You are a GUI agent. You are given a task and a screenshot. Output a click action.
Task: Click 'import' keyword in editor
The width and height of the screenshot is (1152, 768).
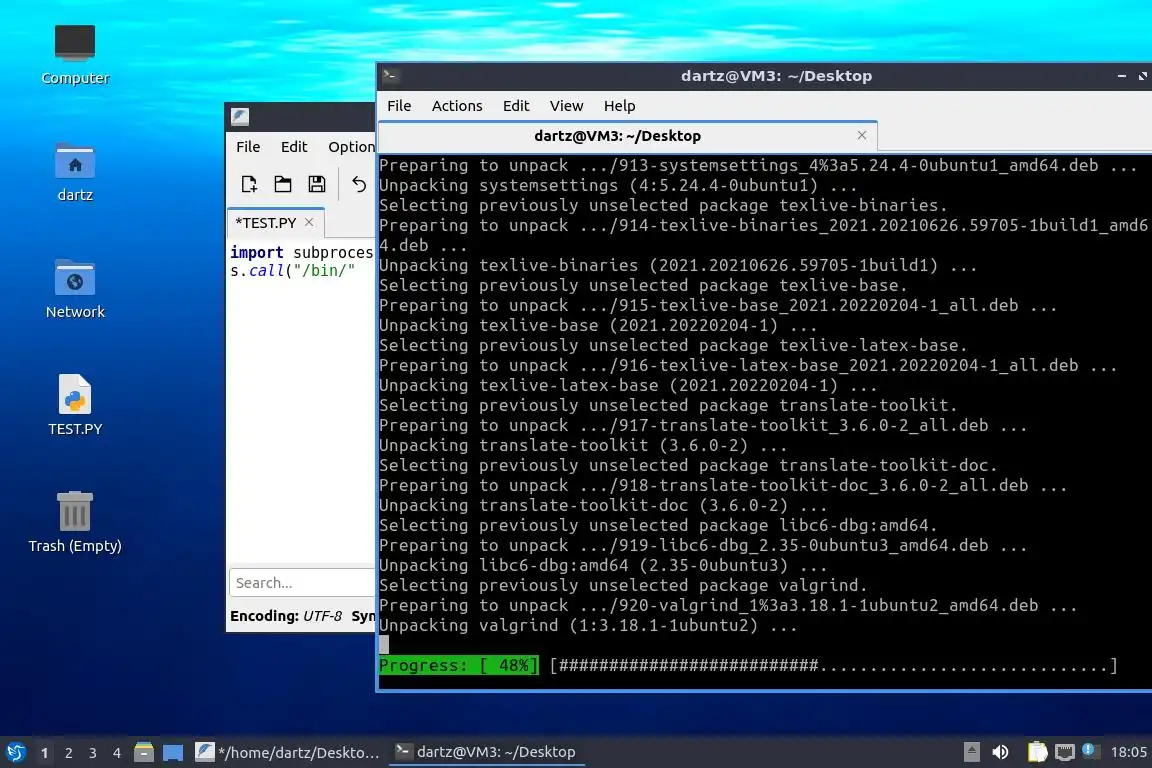[x=256, y=252]
